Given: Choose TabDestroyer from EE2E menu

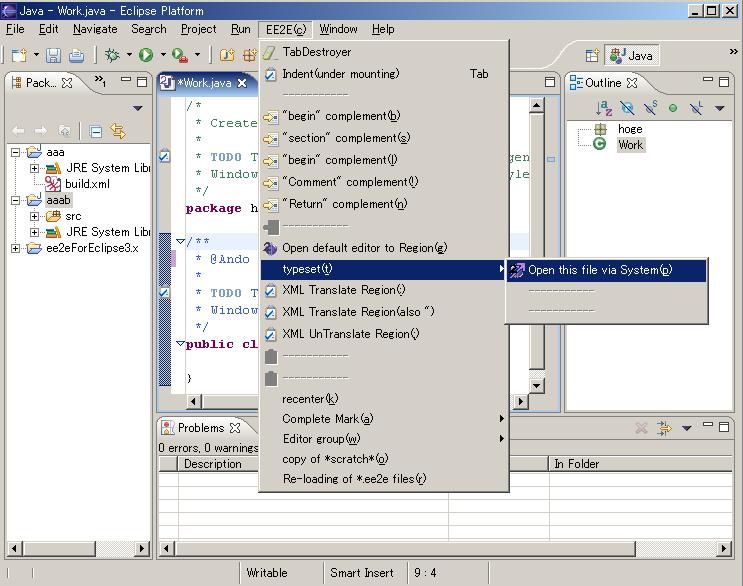Looking at the screenshot, I should point(384,52).
